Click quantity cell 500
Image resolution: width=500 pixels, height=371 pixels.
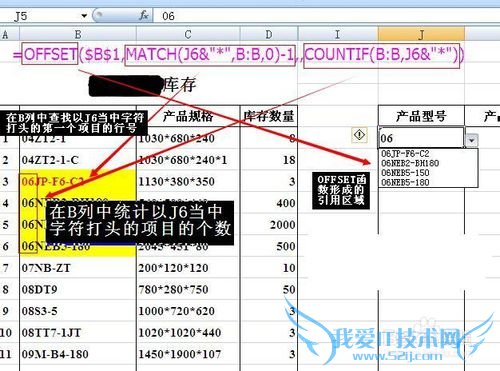pos(269,246)
